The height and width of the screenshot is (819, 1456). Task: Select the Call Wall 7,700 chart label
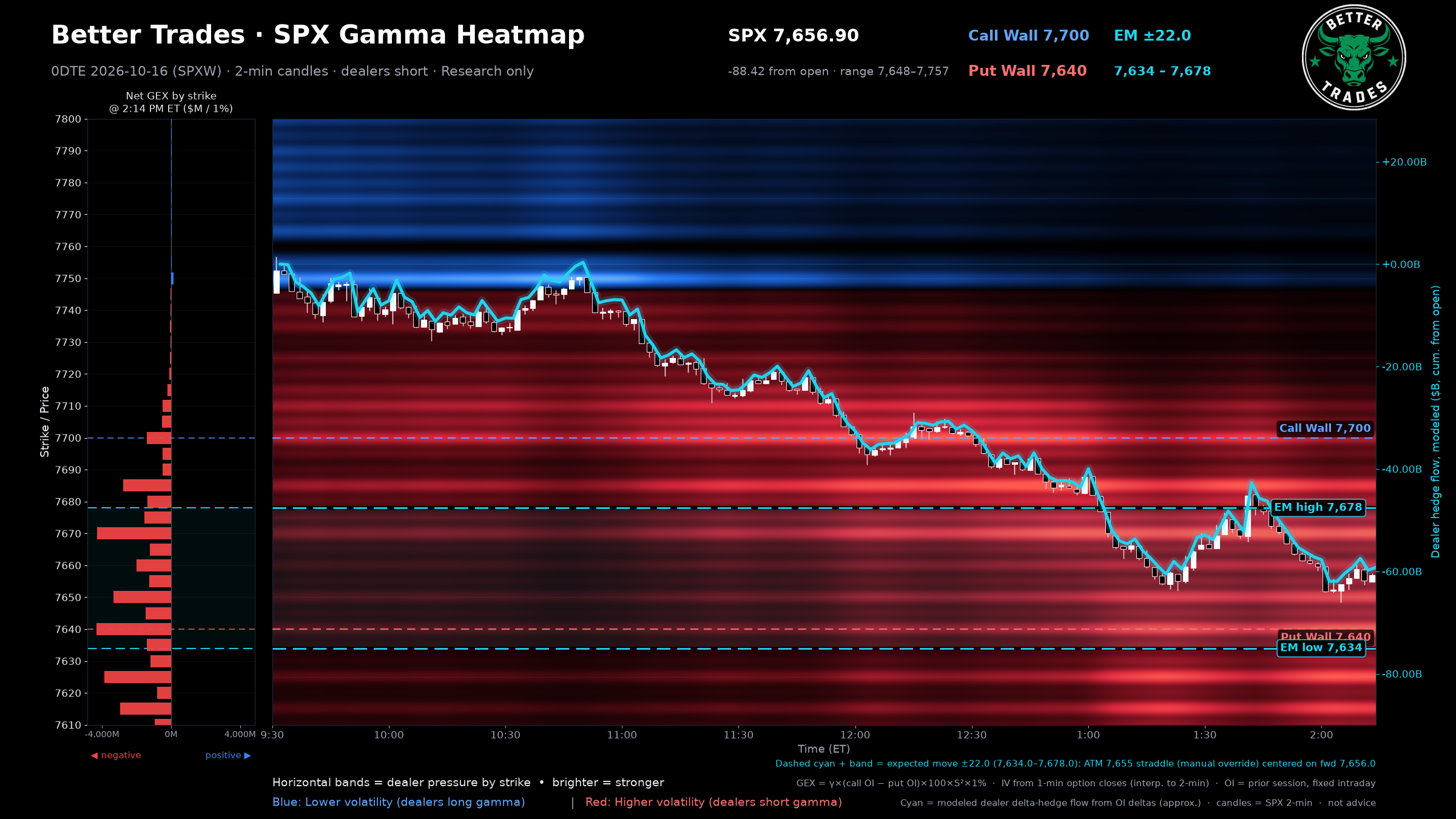pyautogui.click(x=1325, y=428)
